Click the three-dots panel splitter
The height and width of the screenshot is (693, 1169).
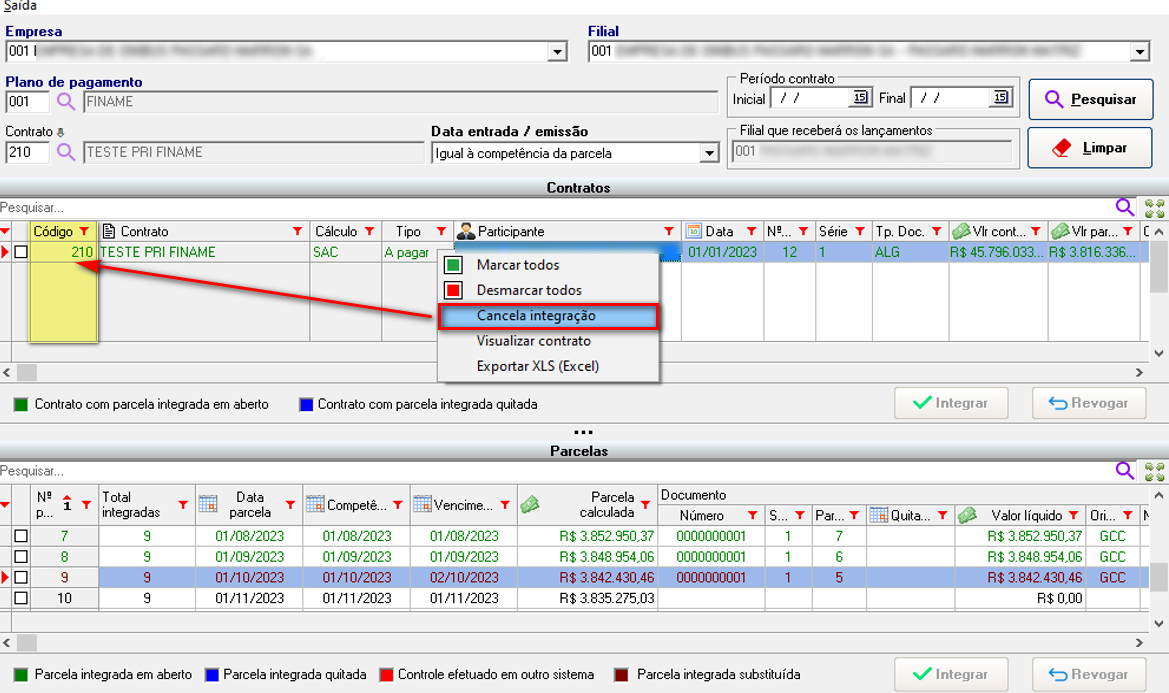click(584, 432)
